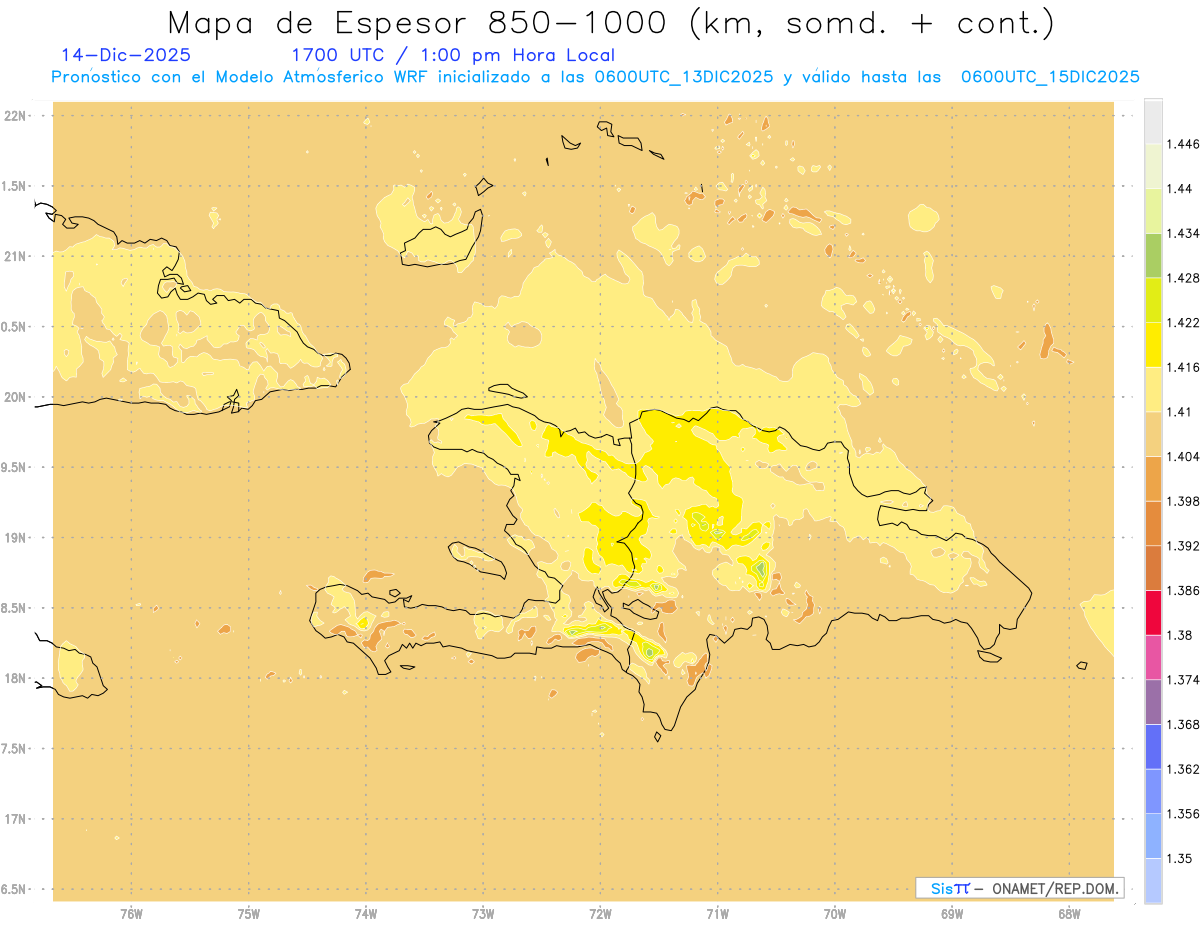
Task: Click the latitude label '19N'
Action: (x=16, y=537)
